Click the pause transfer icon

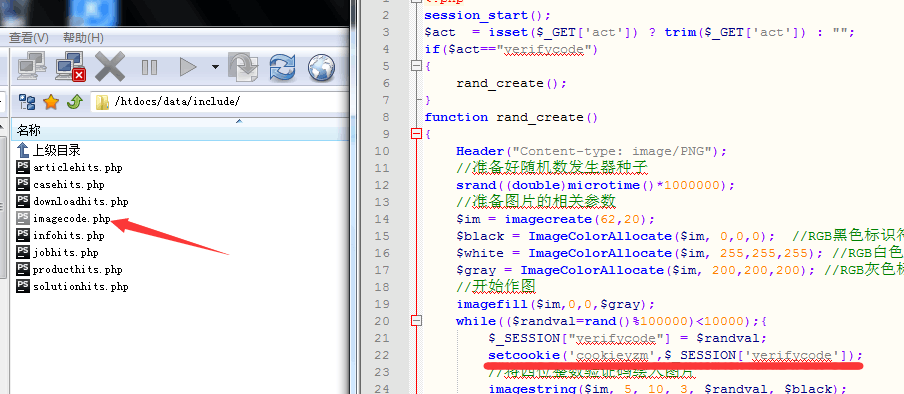tap(149, 67)
